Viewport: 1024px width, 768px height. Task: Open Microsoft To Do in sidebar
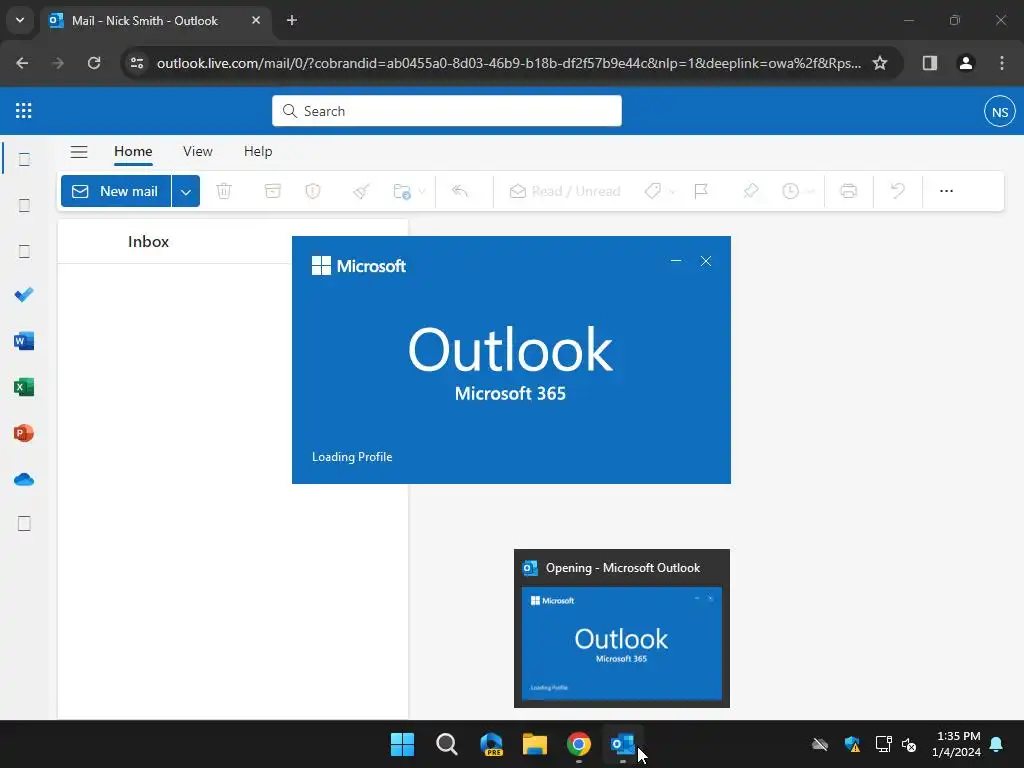click(x=24, y=295)
